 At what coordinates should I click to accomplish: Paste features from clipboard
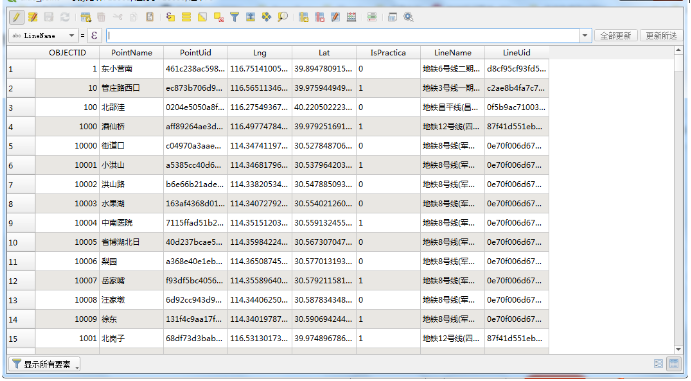pyautogui.click(x=150, y=17)
